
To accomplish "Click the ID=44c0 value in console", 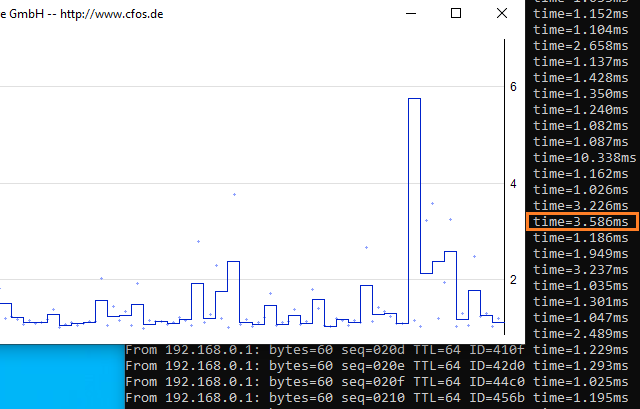I will click(x=497, y=382).
